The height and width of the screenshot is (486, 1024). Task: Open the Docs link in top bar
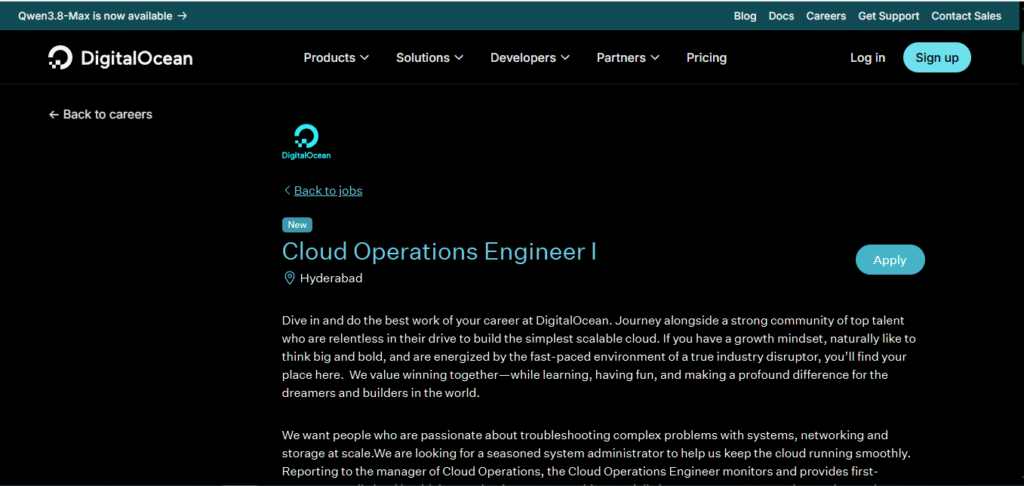point(781,16)
